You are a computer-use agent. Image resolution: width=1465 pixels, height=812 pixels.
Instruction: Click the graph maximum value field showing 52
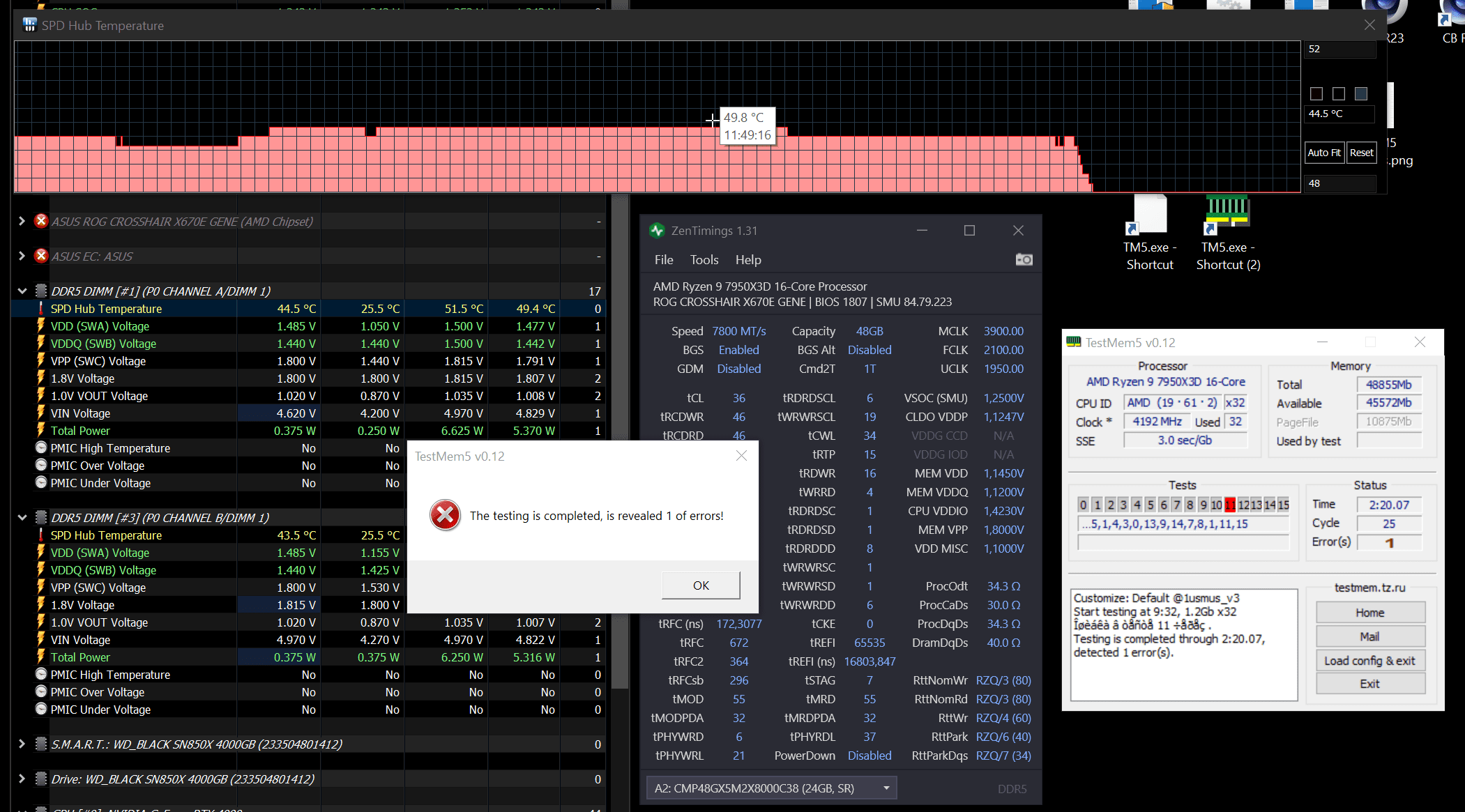(x=1339, y=49)
